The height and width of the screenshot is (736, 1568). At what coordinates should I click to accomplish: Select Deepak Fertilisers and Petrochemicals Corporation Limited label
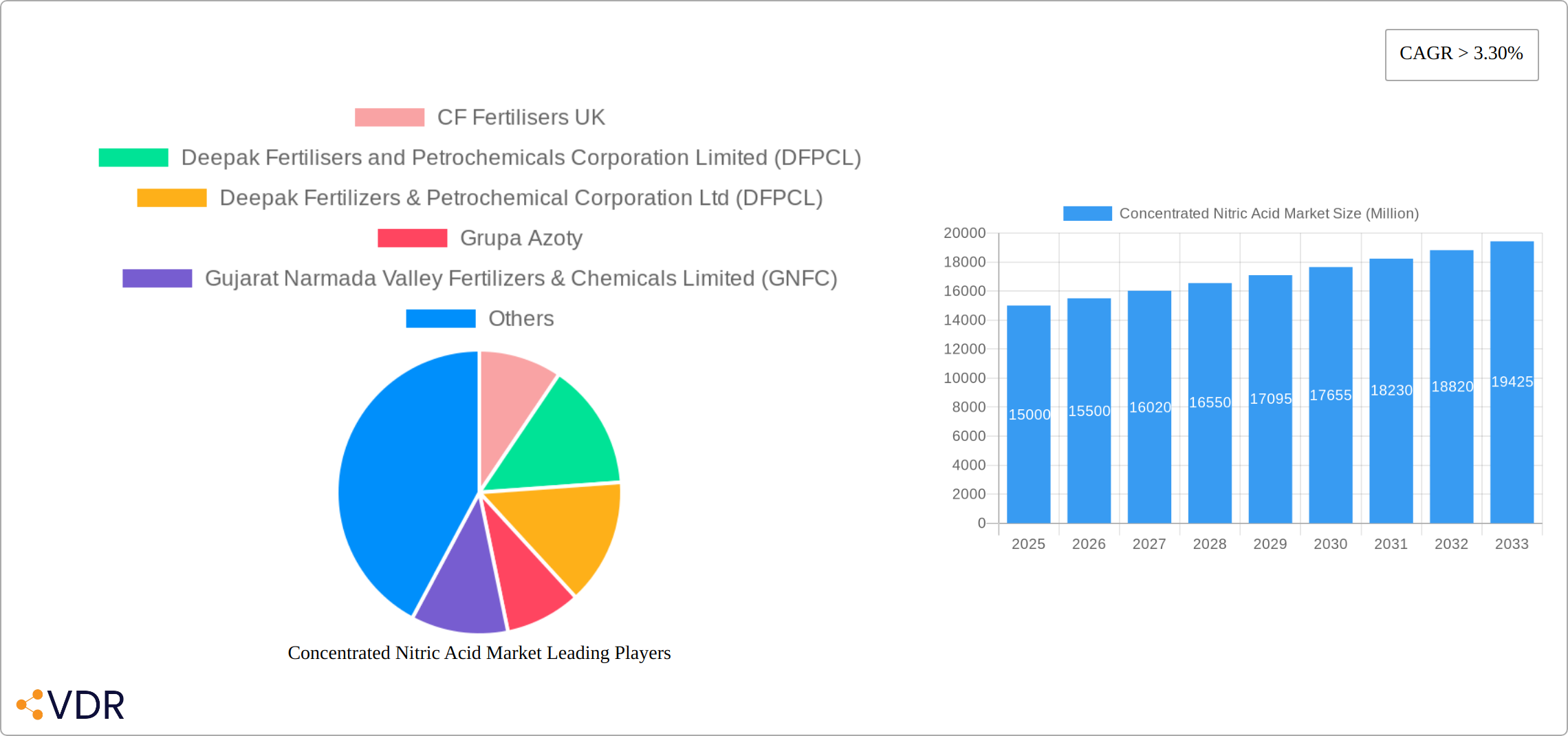point(521,158)
